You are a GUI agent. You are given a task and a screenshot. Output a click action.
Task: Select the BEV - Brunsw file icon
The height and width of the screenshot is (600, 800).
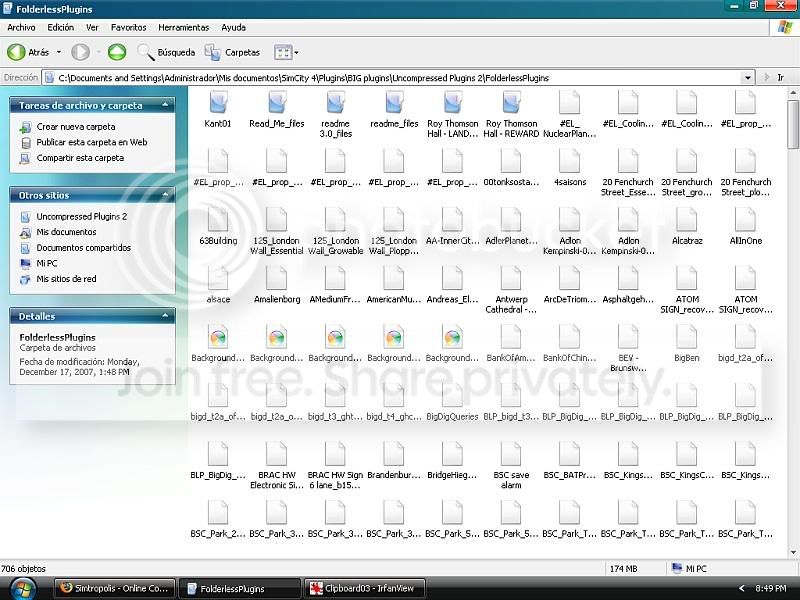[x=628, y=338]
